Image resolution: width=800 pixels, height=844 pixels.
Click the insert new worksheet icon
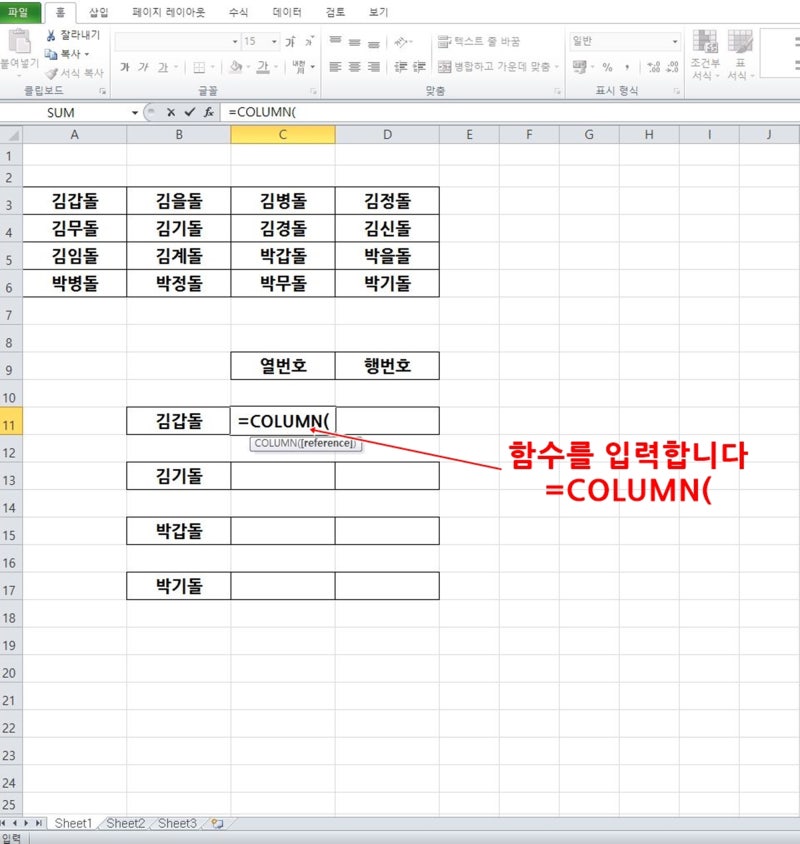pyautogui.click(x=217, y=823)
